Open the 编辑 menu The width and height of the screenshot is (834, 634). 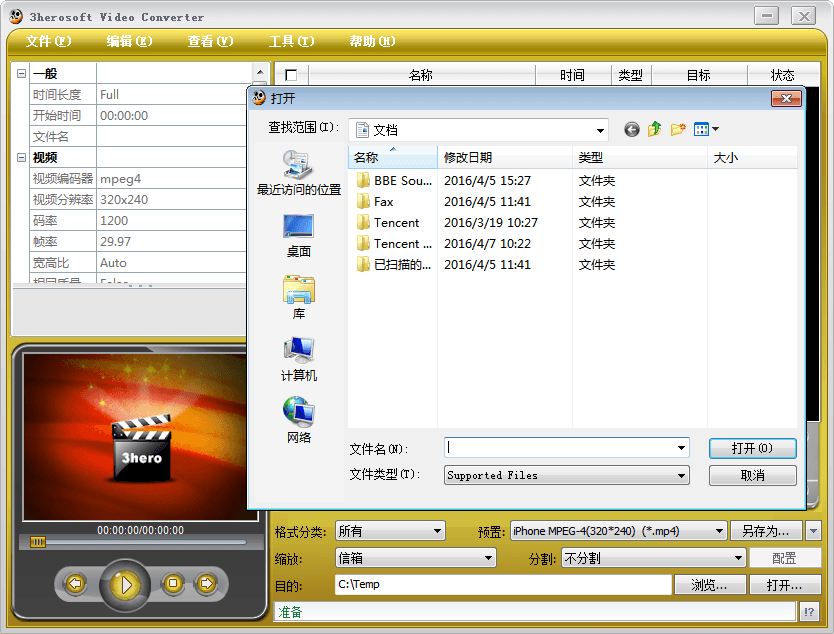[x=129, y=41]
